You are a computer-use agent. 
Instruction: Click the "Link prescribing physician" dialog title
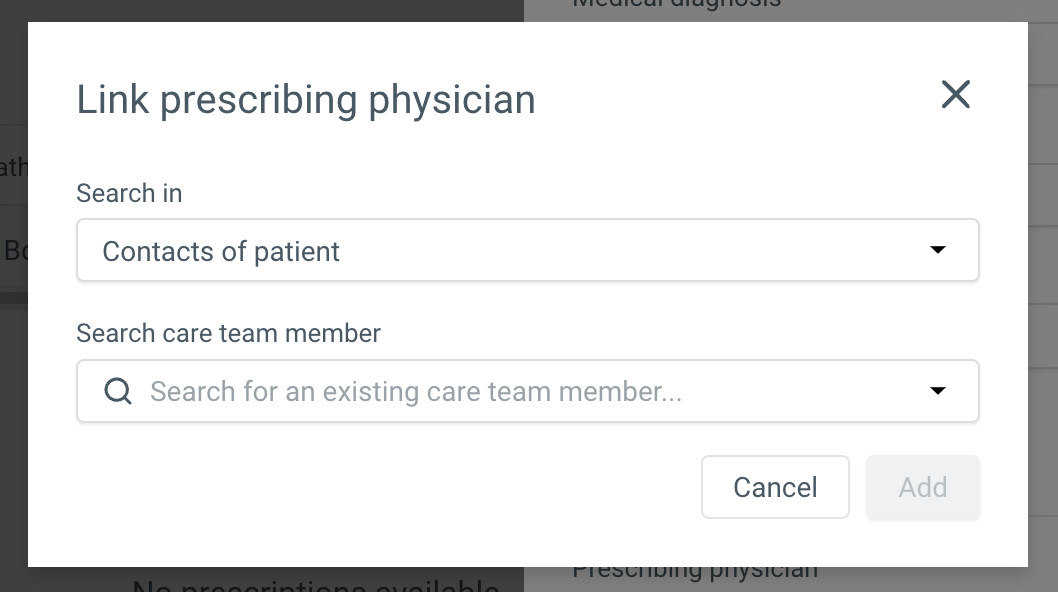point(306,100)
